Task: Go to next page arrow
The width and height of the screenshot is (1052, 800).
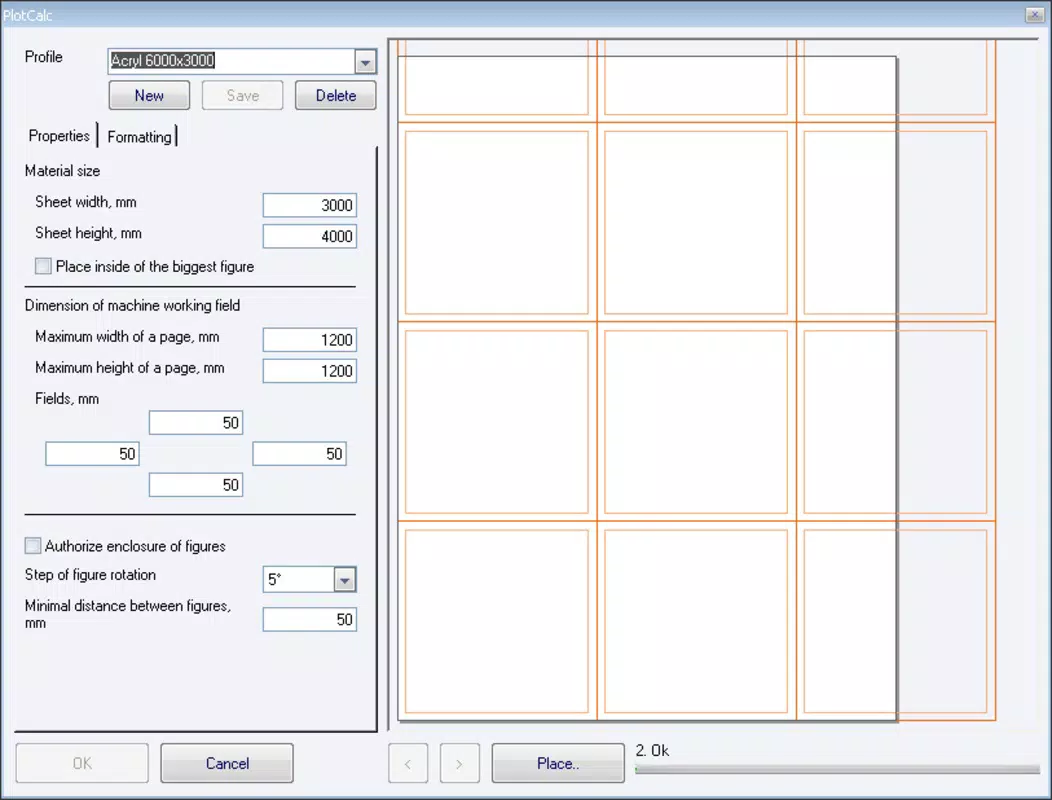Action: (x=460, y=763)
